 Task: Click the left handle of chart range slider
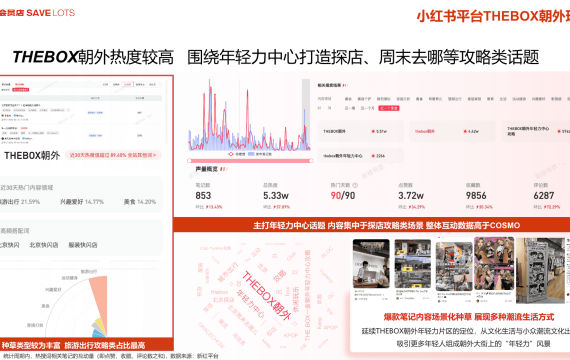[189, 160]
